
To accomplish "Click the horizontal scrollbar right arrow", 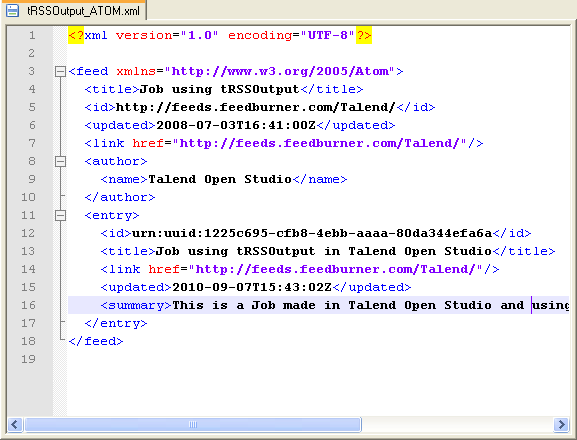I will coord(562,425).
